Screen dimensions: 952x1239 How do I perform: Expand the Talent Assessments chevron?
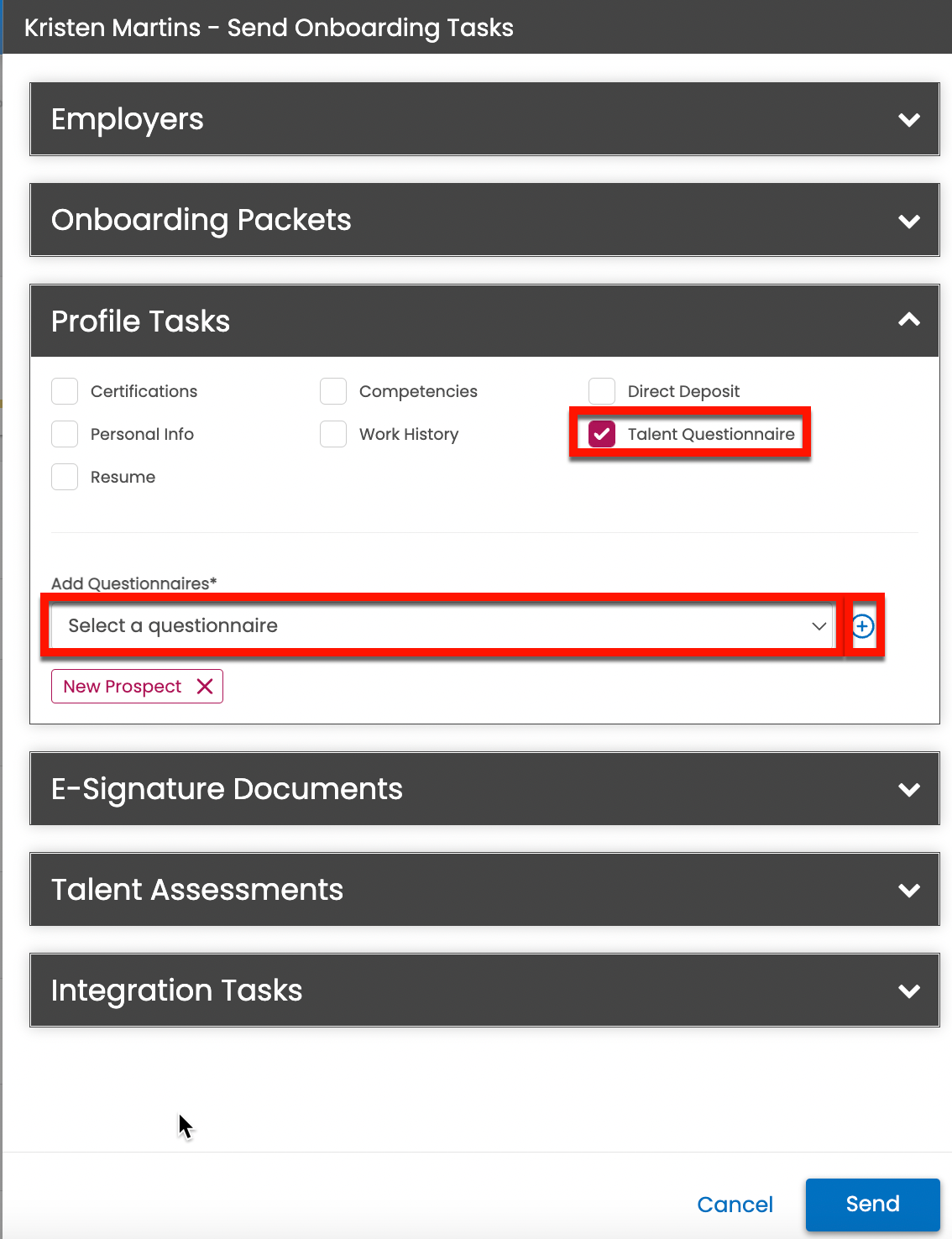909,890
